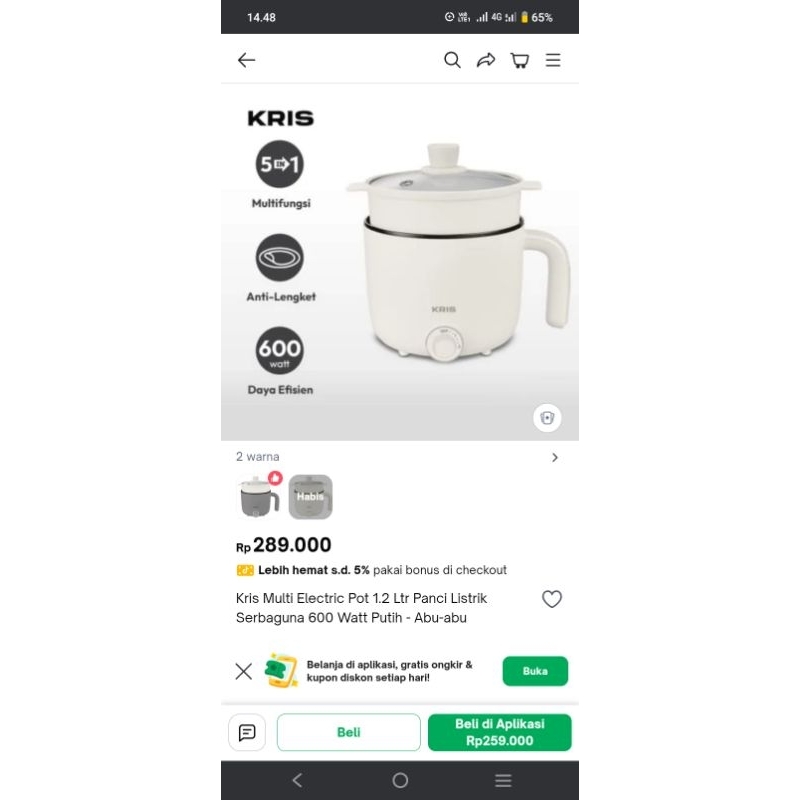Tap the Android back navigation button

(x=297, y=780)
